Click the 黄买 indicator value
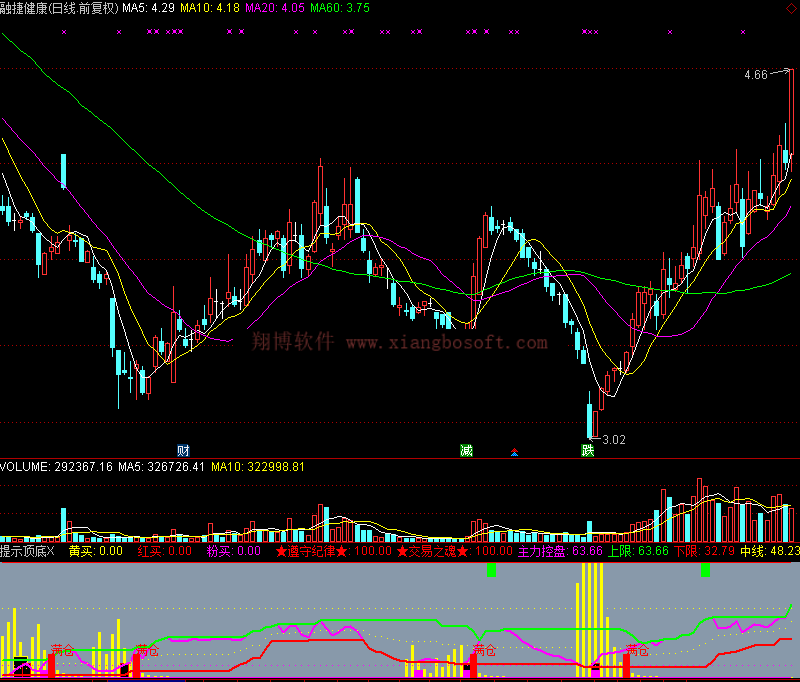 [x=95, y=551]
